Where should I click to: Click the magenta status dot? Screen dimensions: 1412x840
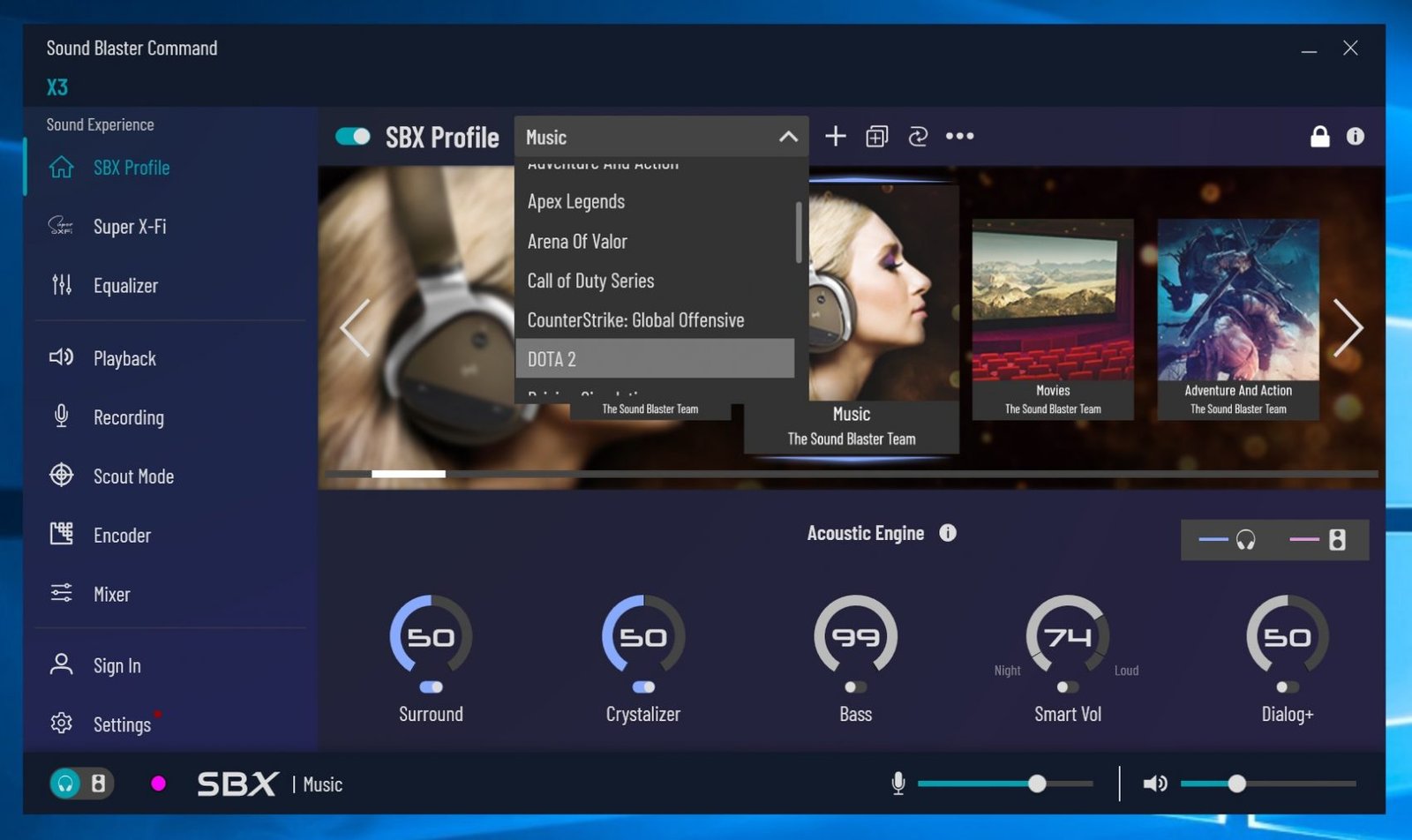tap(159, 784)
